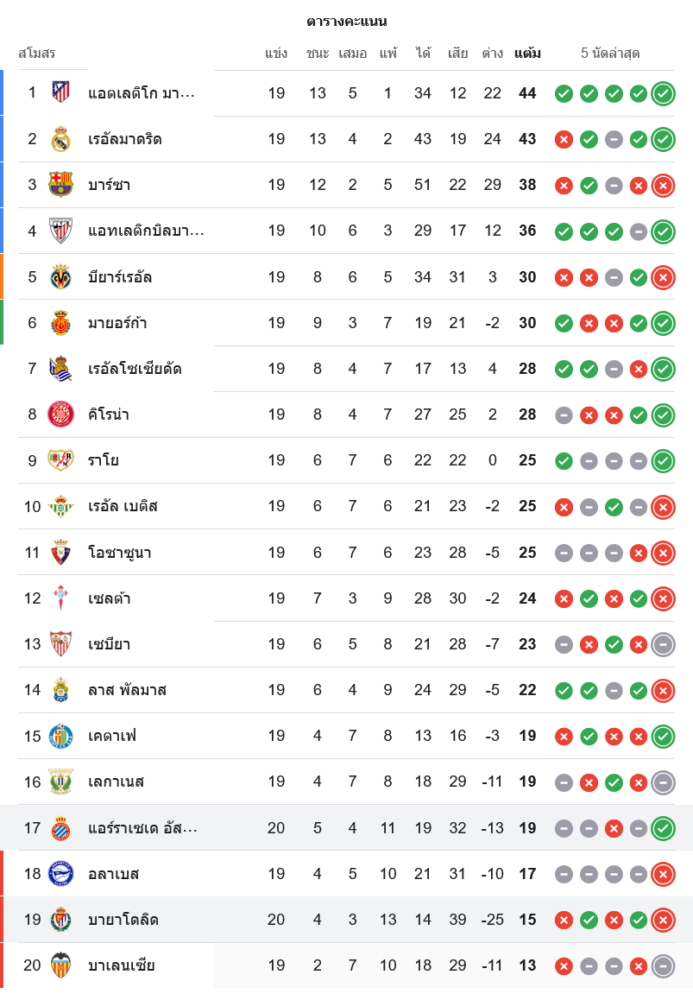Image resolution: width=693 pixels, height=1000 pixels.
Task: Click the Real Betis crest icon
Action: coord(61,506)
